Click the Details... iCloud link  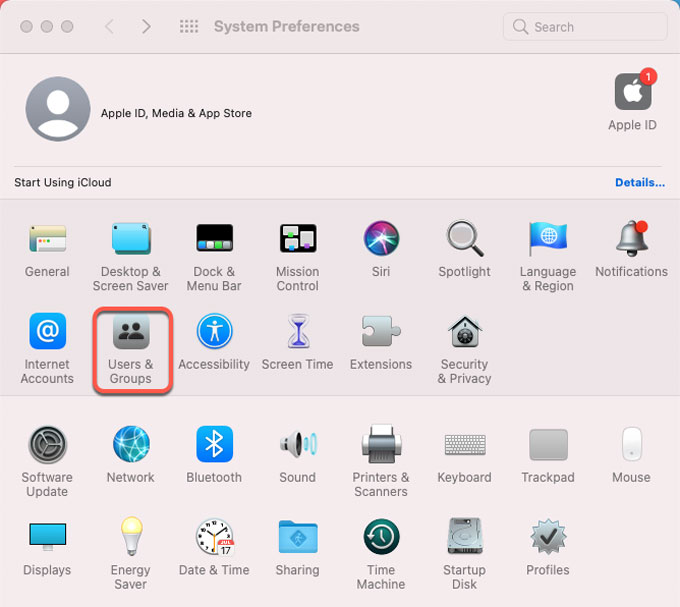(639, 183)
